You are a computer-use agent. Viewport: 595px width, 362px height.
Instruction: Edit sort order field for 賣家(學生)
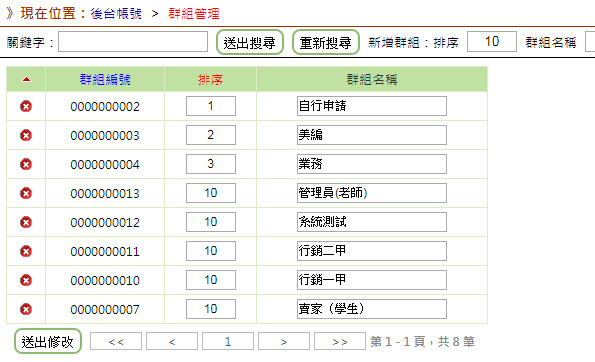click(211, 309)
